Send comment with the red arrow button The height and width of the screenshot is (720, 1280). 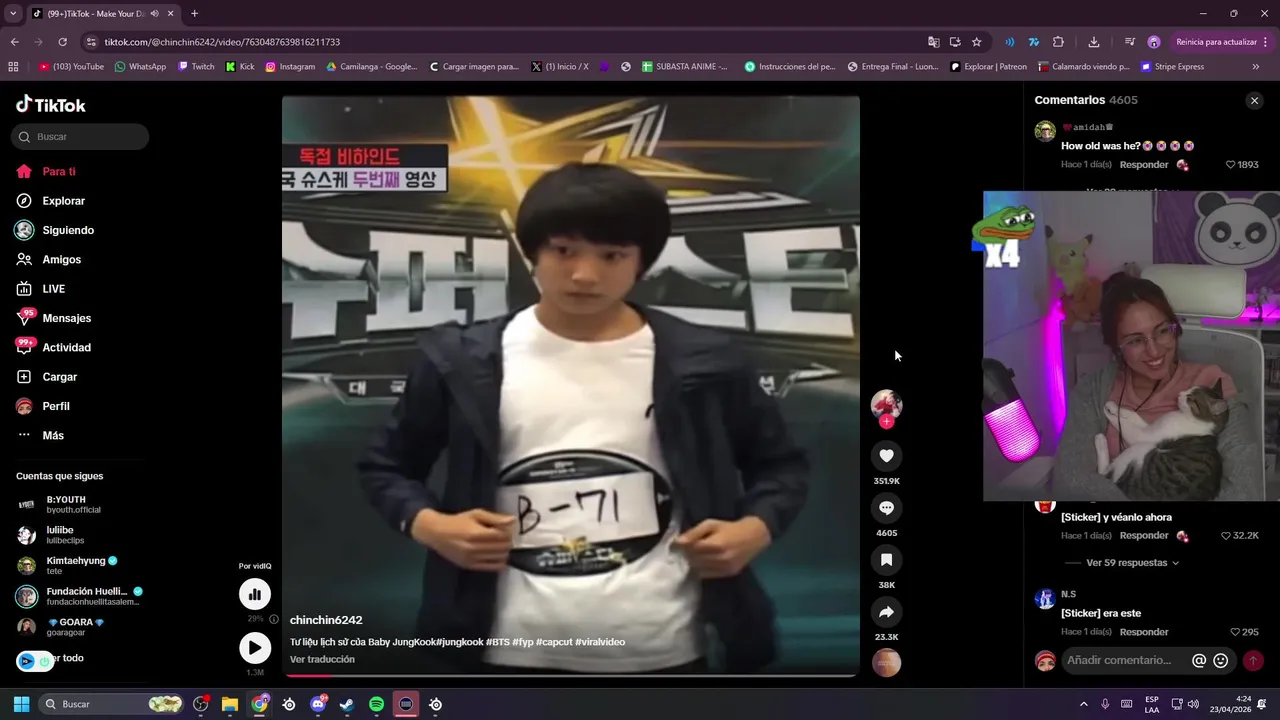1252,660
